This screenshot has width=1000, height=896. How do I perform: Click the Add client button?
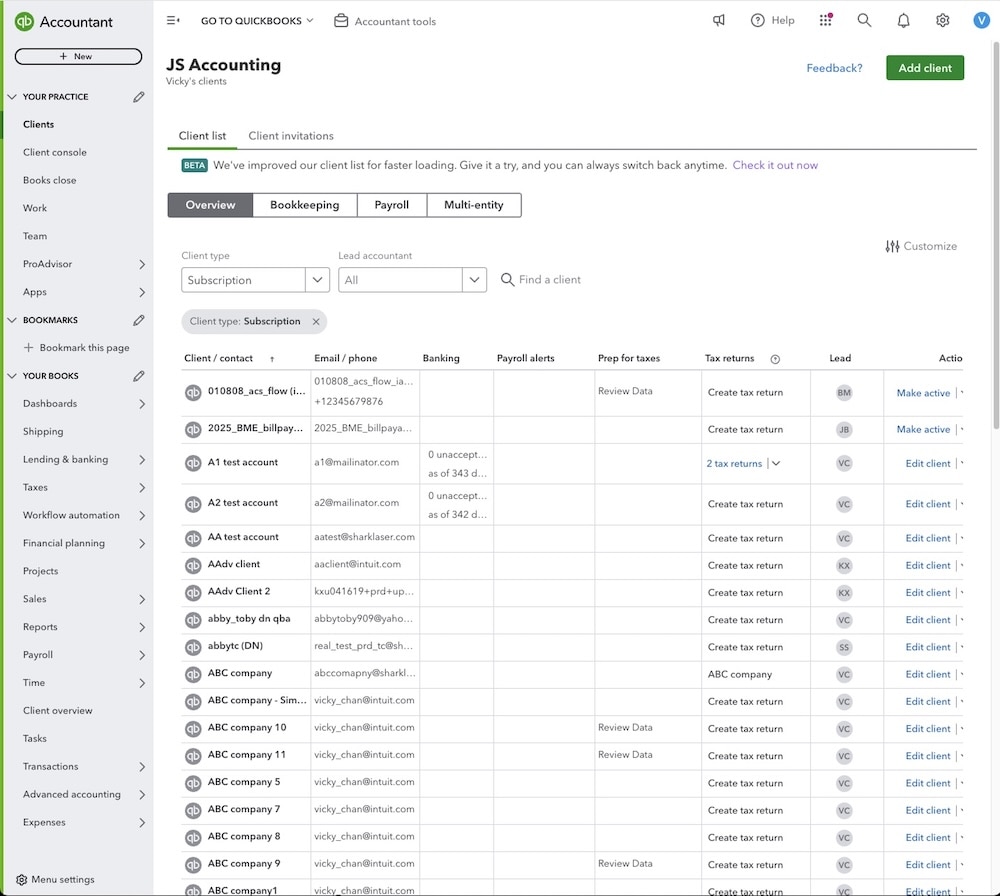pos(924,68)
